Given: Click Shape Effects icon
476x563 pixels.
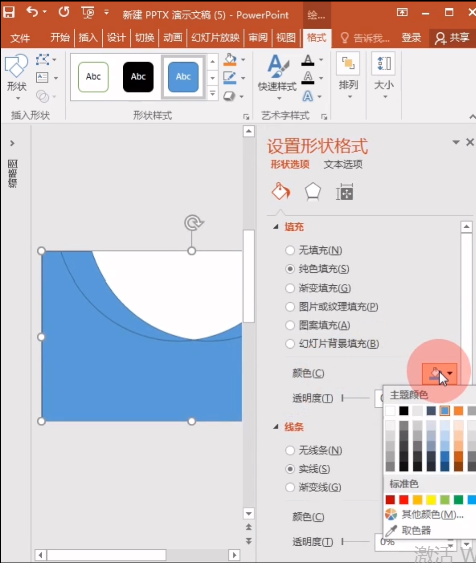Looking at the screenshot, I should click(229, 96).
